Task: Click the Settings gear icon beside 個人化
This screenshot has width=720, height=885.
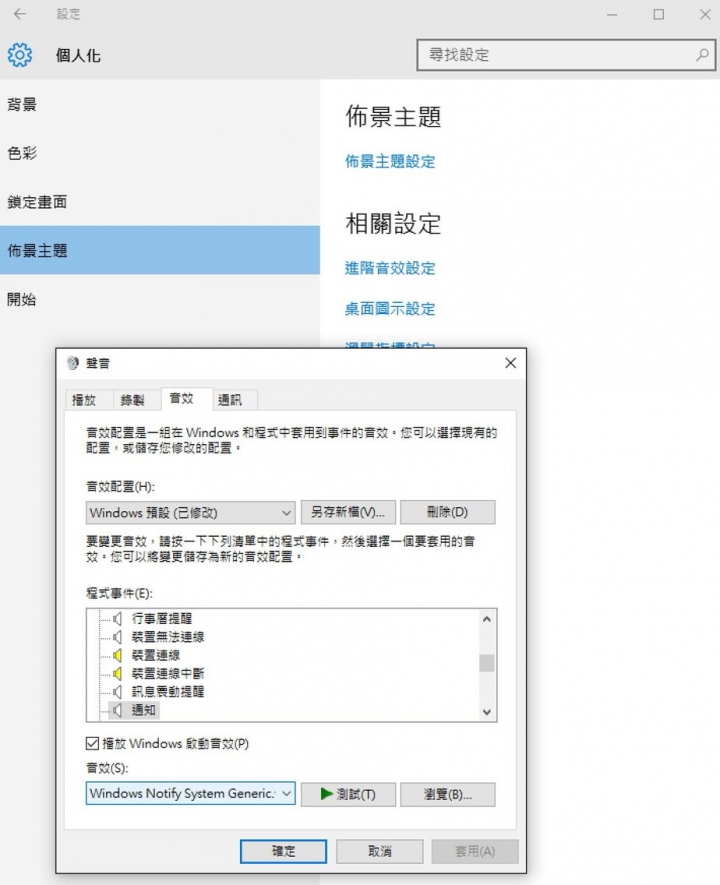Action: [20, 55]
